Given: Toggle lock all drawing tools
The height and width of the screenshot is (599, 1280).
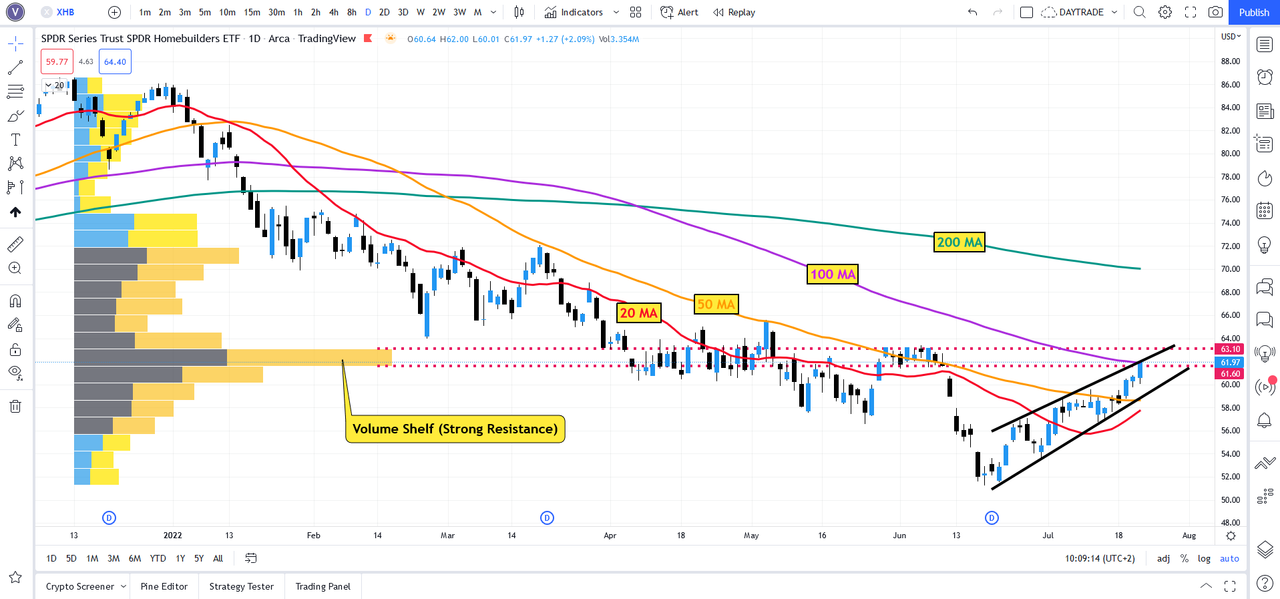Looking at the screenshot, I should (15, 349).
